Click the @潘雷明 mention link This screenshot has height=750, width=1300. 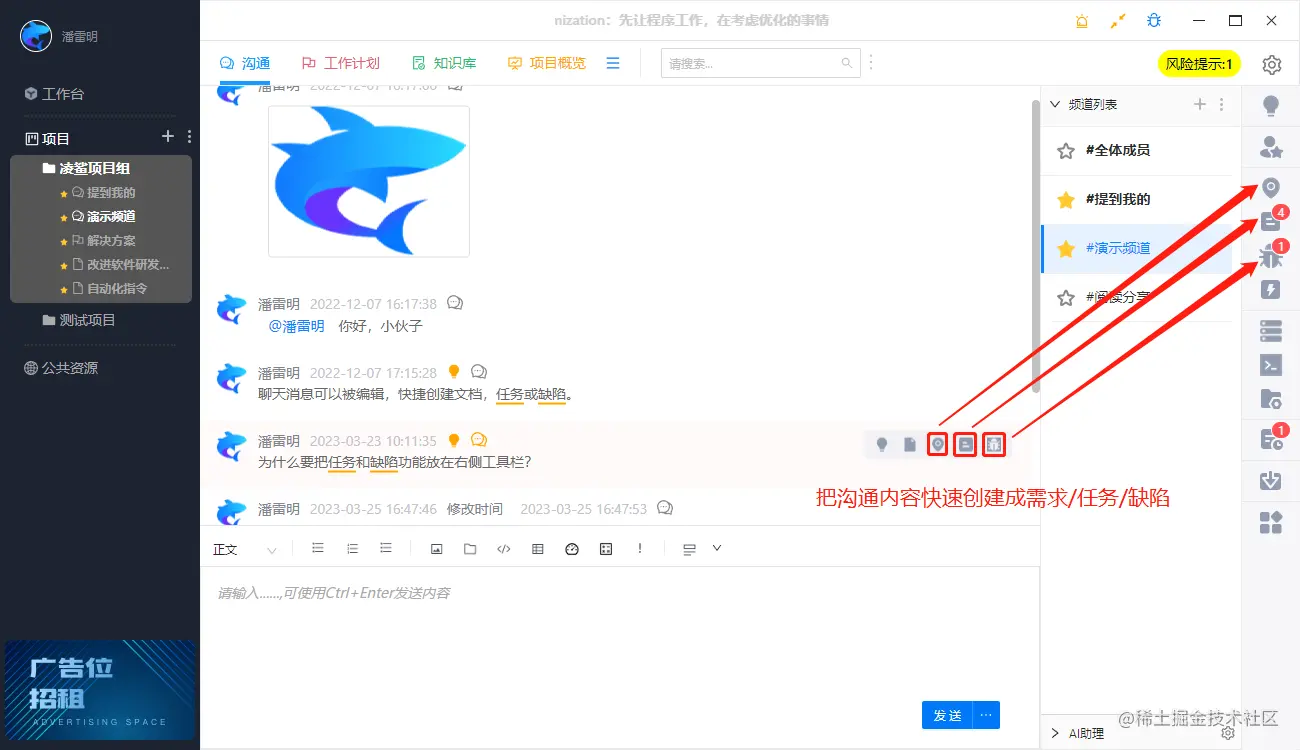[x=297, y=326]
